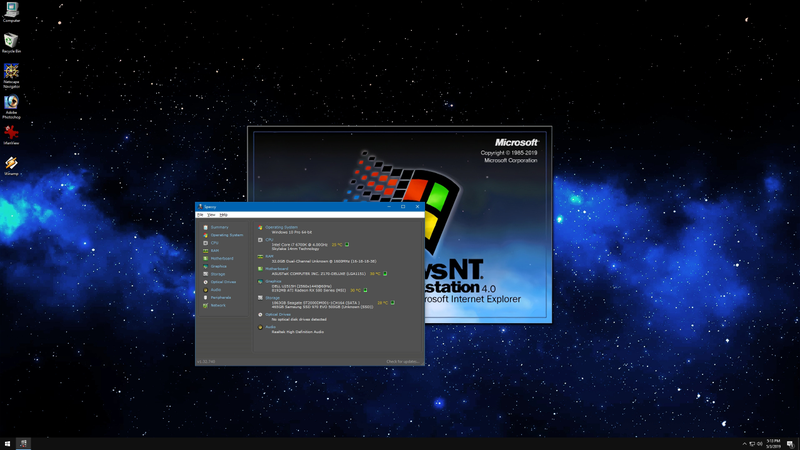Screen dimensions: 800x450
Task: Click the Speccy taskbar button
Action: (x=23, y=444)
